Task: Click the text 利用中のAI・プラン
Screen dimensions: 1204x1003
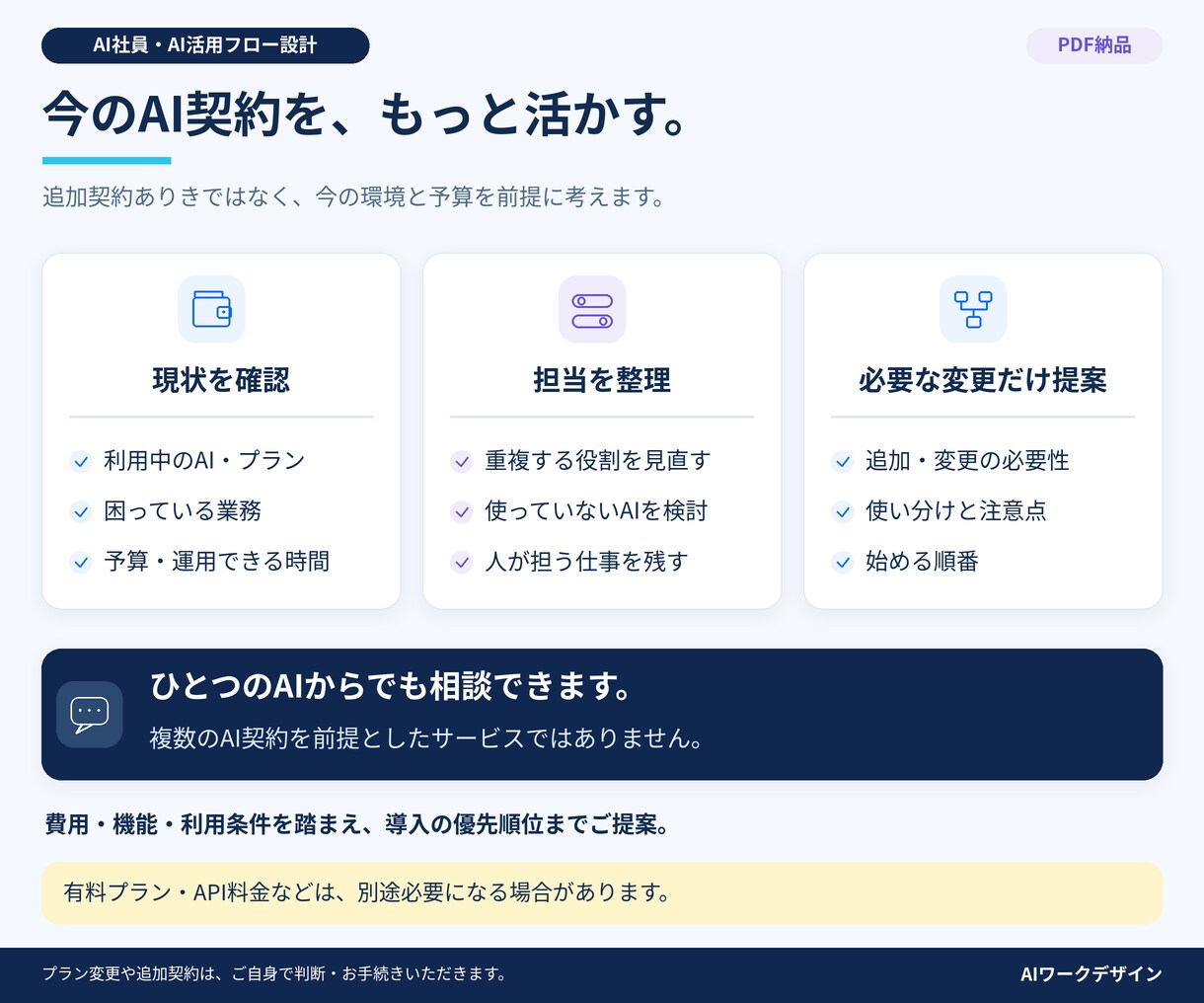Action: pos(204,461)
